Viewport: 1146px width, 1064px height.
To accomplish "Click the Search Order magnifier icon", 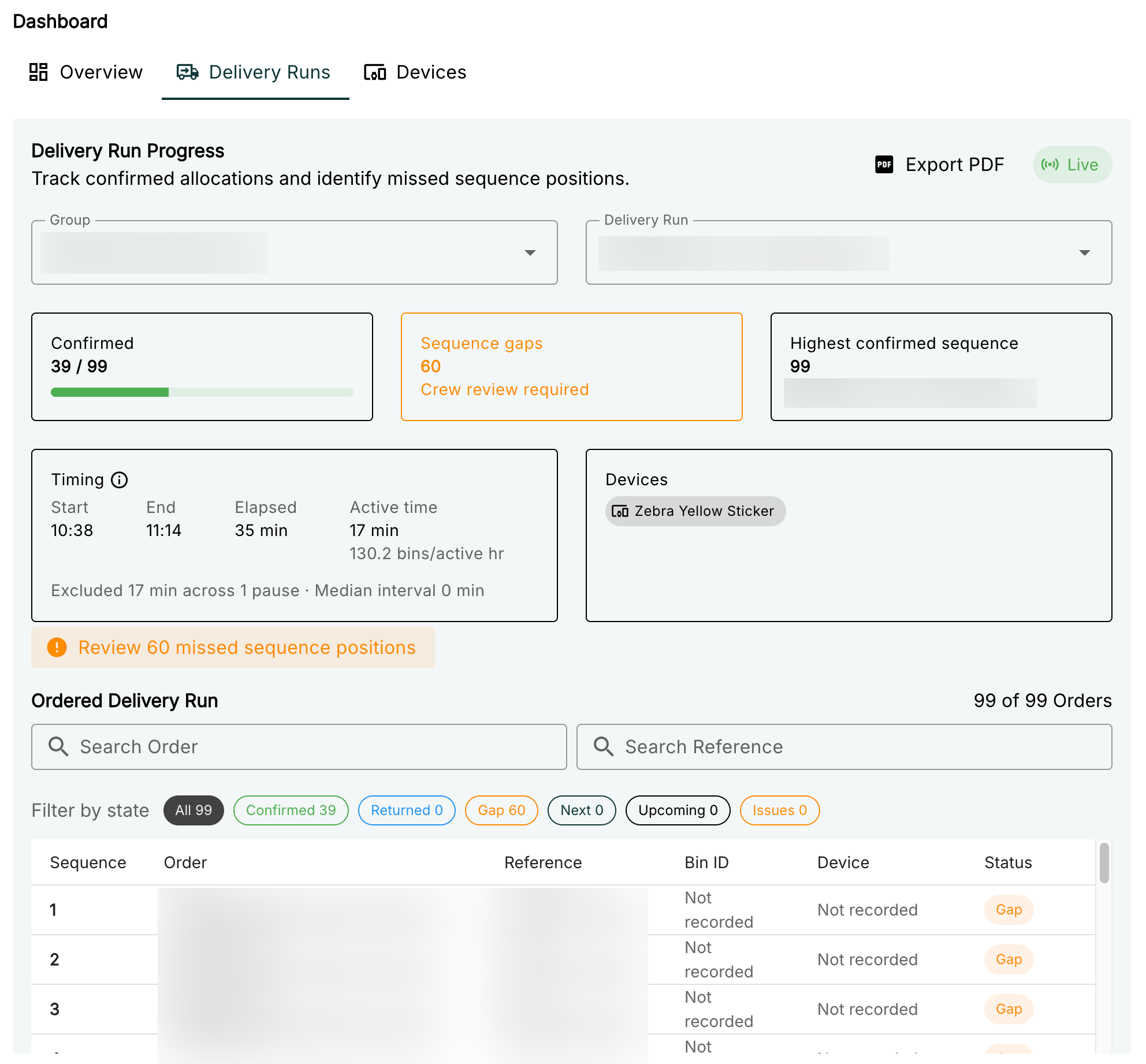I will pos(58,747).
